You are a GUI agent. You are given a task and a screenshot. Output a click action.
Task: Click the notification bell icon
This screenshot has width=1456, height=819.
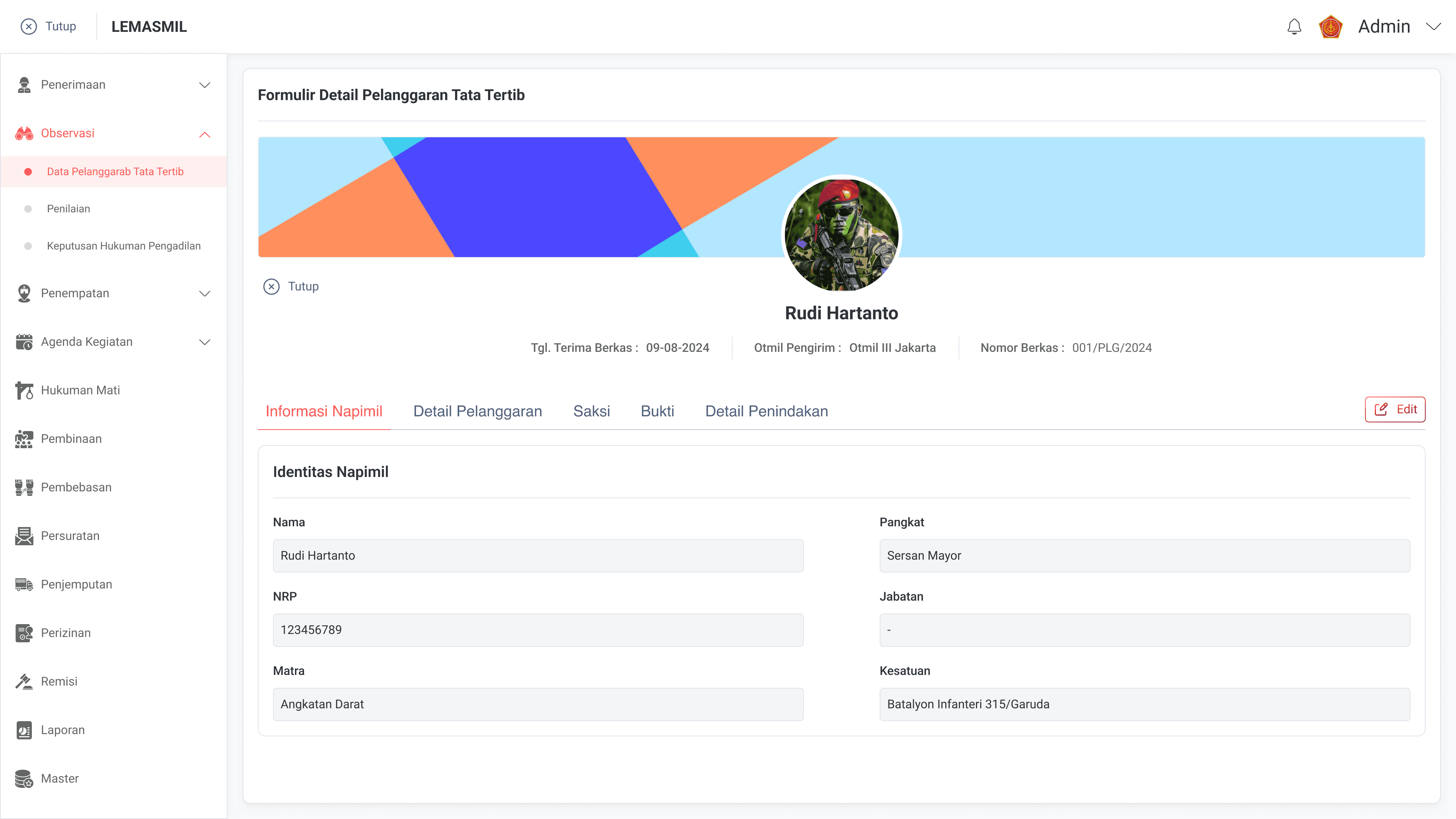[x=1294, y=27]
